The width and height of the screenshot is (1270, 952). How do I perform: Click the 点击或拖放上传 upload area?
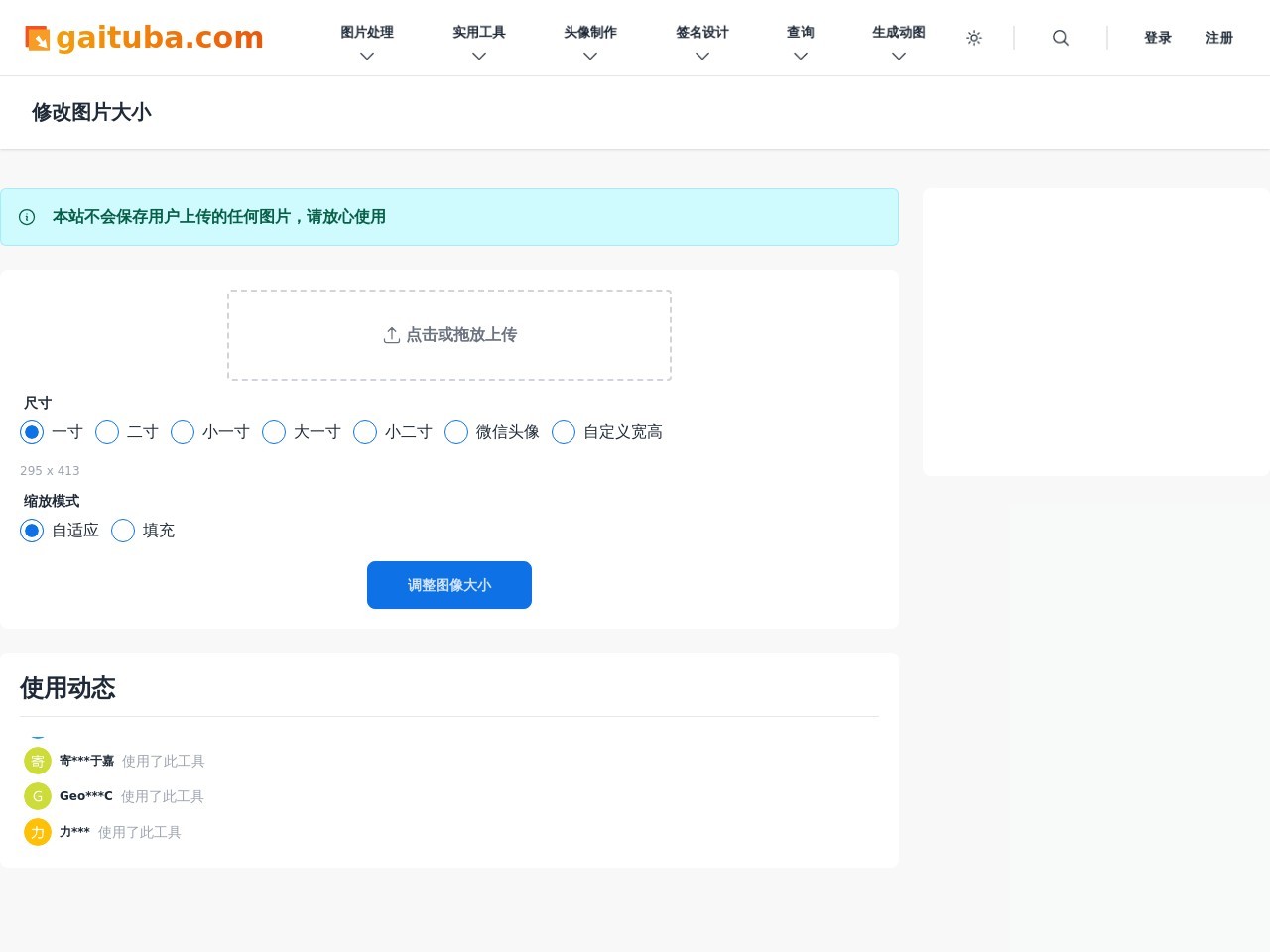(x=449, y=335)
